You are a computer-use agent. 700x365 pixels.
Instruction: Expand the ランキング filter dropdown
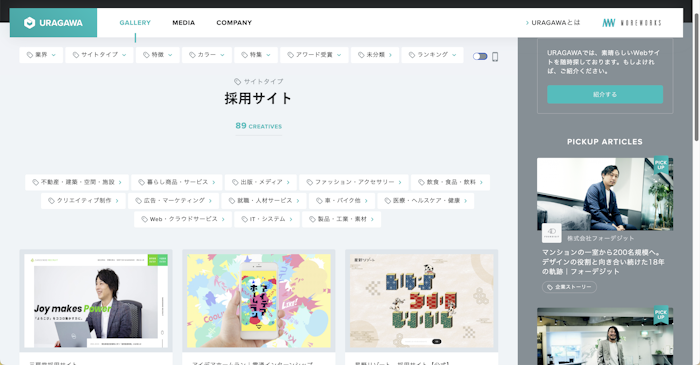[432, 55]
